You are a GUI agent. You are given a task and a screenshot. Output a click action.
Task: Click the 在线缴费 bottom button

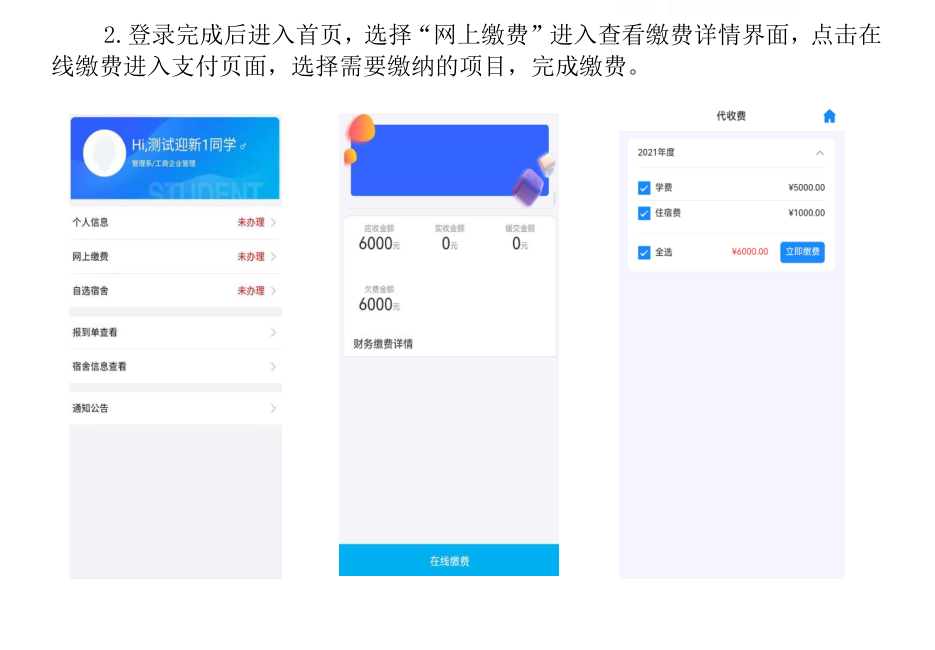pos(448,560)
